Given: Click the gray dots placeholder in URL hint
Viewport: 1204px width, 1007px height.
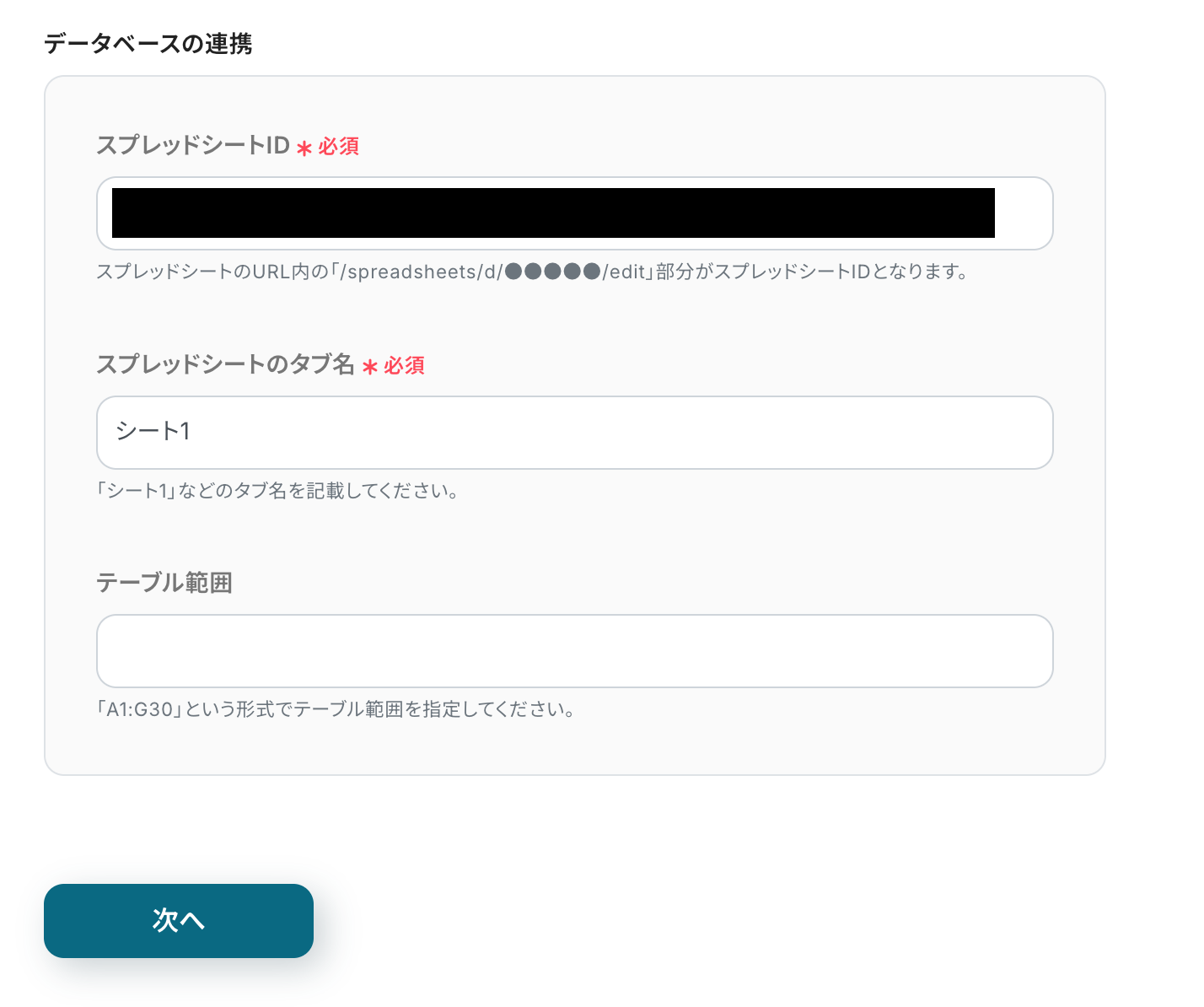Looking at the screenshot, I should pos(552,272).
